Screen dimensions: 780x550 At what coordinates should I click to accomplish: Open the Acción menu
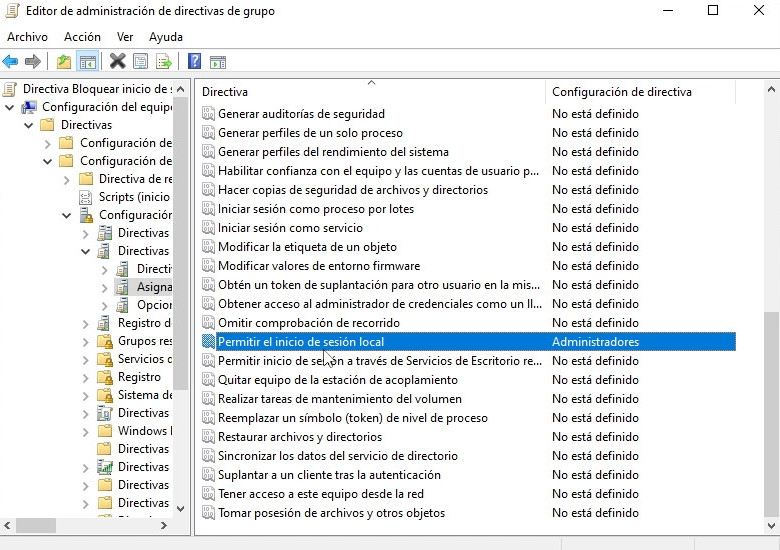tap(82, 37)
